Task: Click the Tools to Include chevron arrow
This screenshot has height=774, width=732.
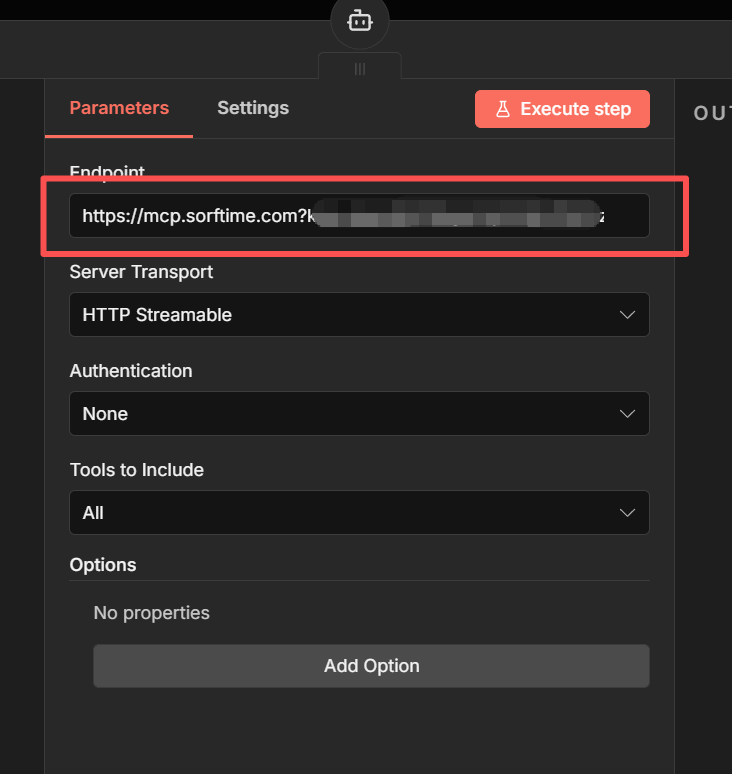Action: coord(627,513)
